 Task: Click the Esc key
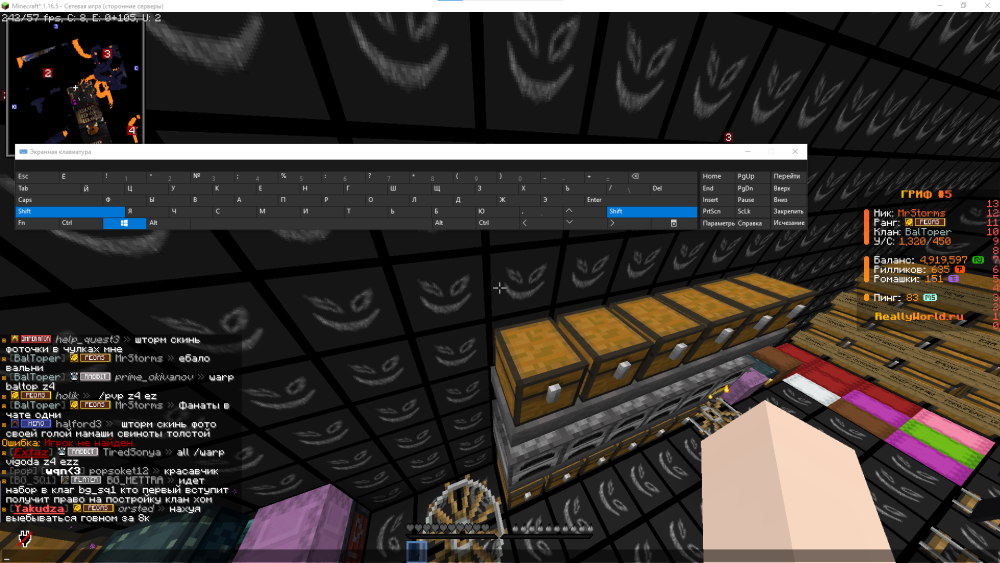(37, 177)
